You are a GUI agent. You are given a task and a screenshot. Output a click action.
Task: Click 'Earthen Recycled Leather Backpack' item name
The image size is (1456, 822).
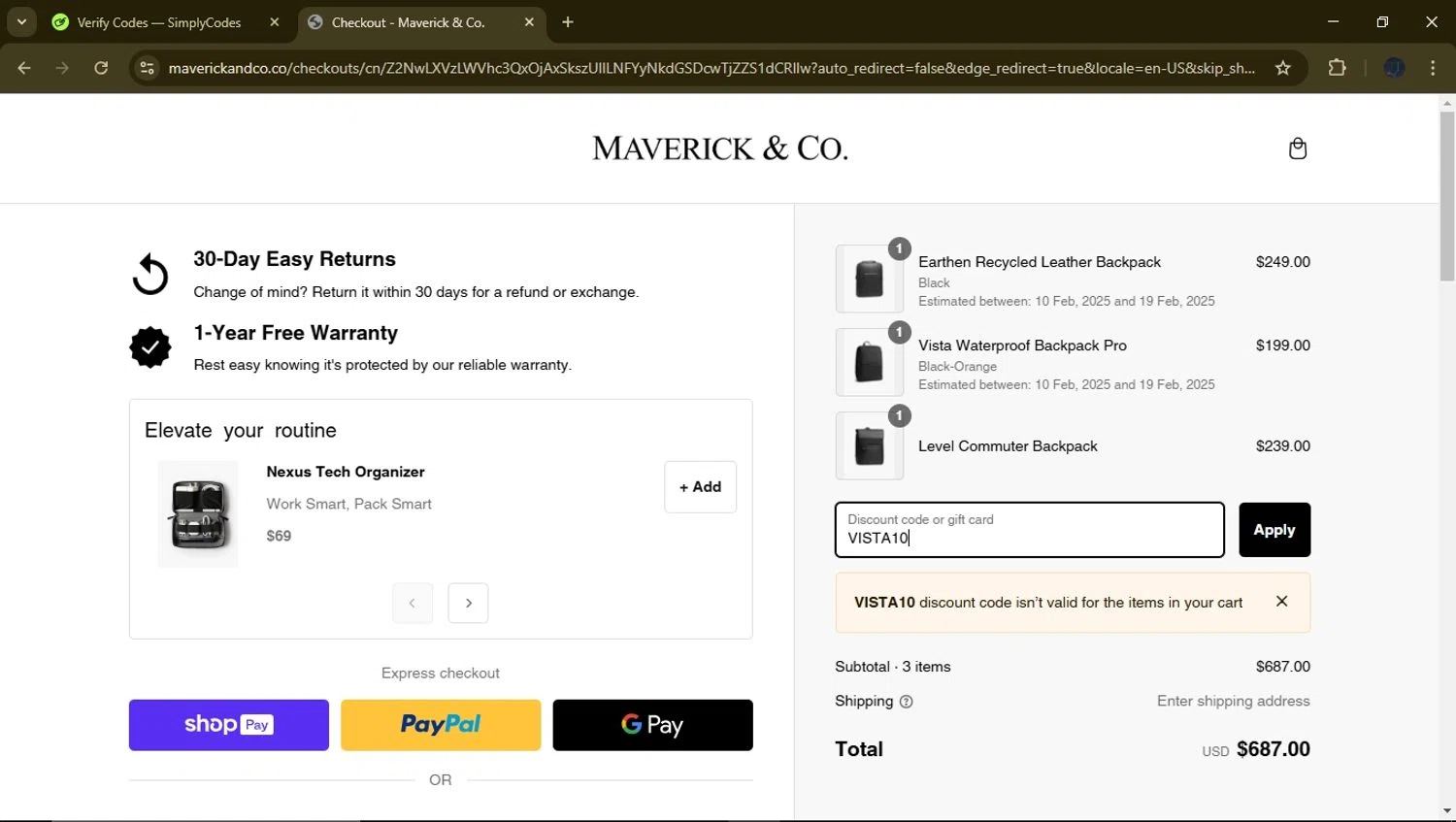1040,262
